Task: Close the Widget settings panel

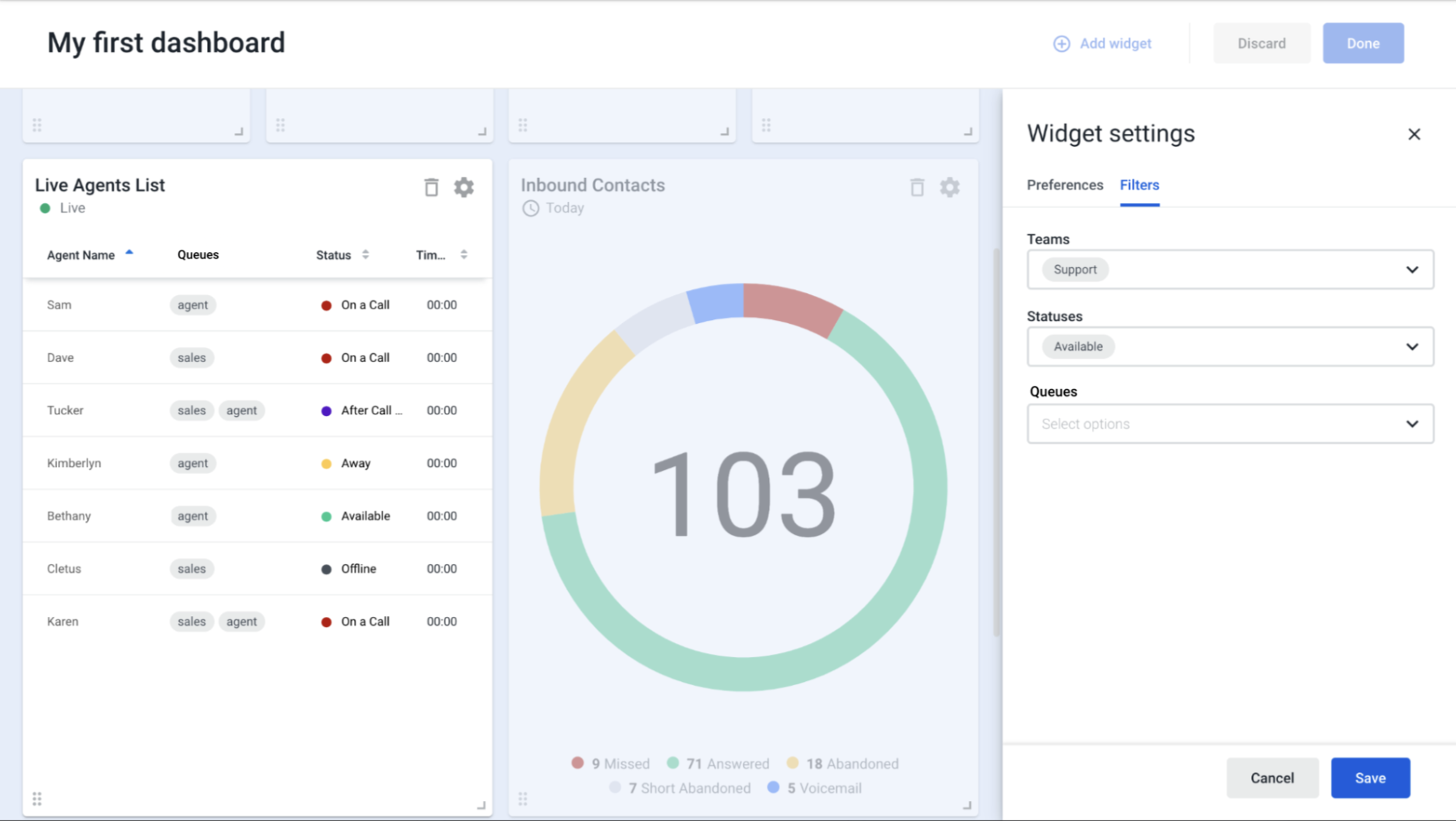Action: [1414, 135]
